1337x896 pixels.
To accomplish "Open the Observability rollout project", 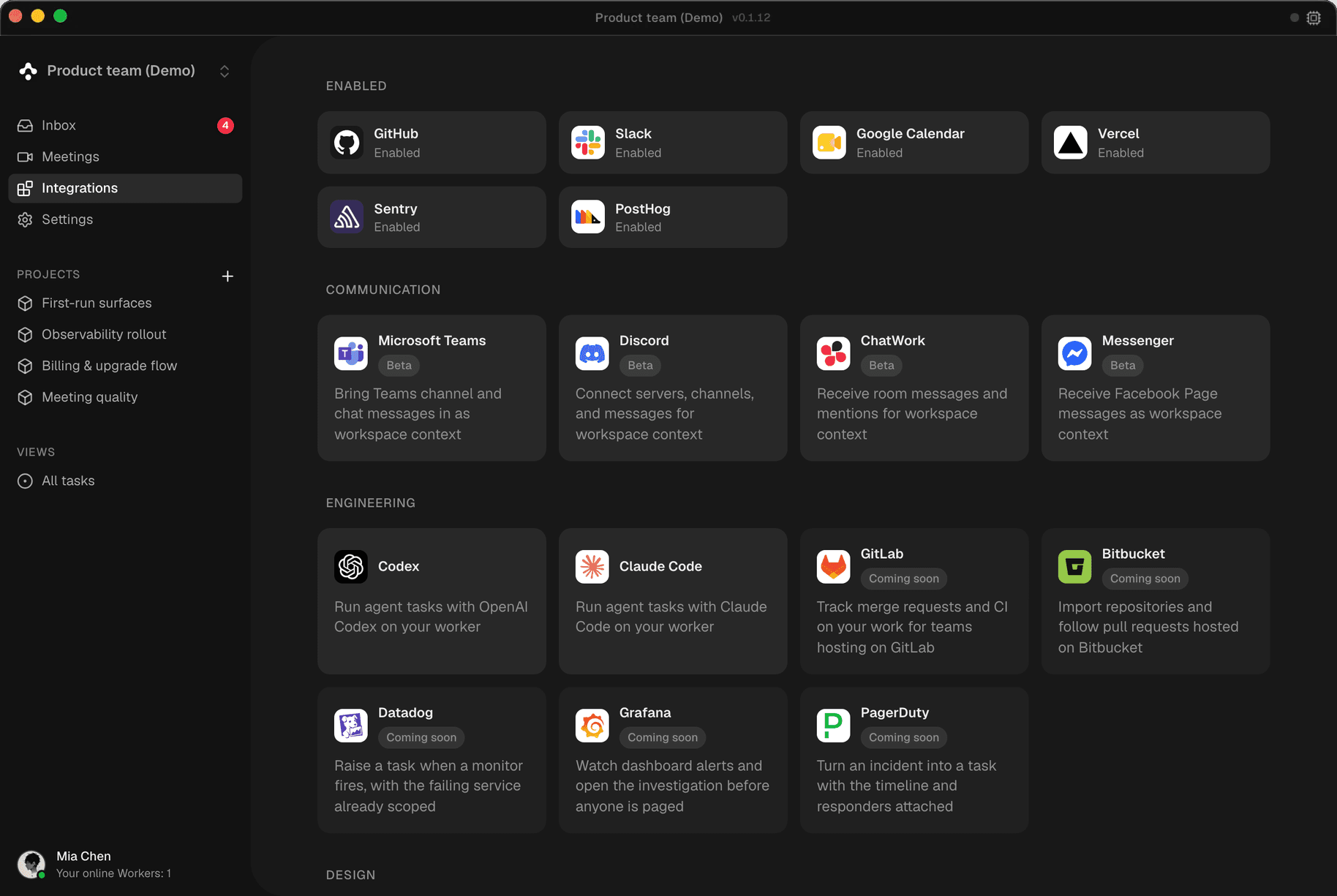I will pyautogui.click(x=125, y=335).
